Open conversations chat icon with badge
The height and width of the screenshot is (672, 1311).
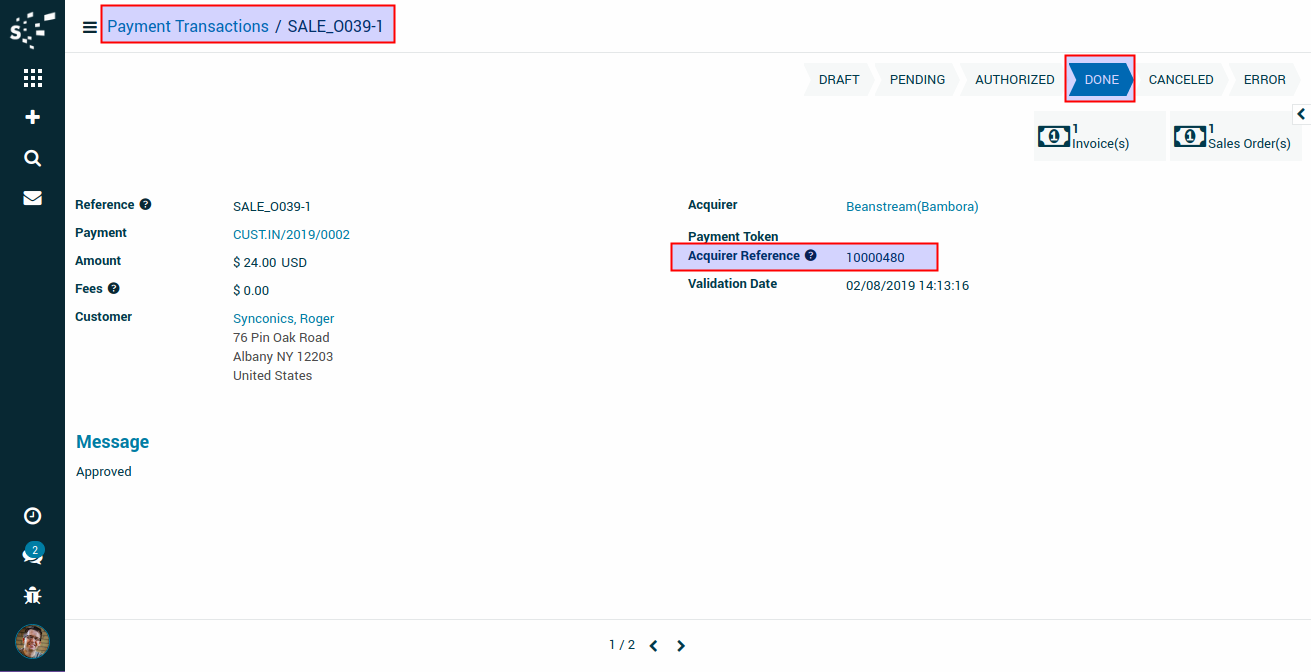[x=32, y=555]
